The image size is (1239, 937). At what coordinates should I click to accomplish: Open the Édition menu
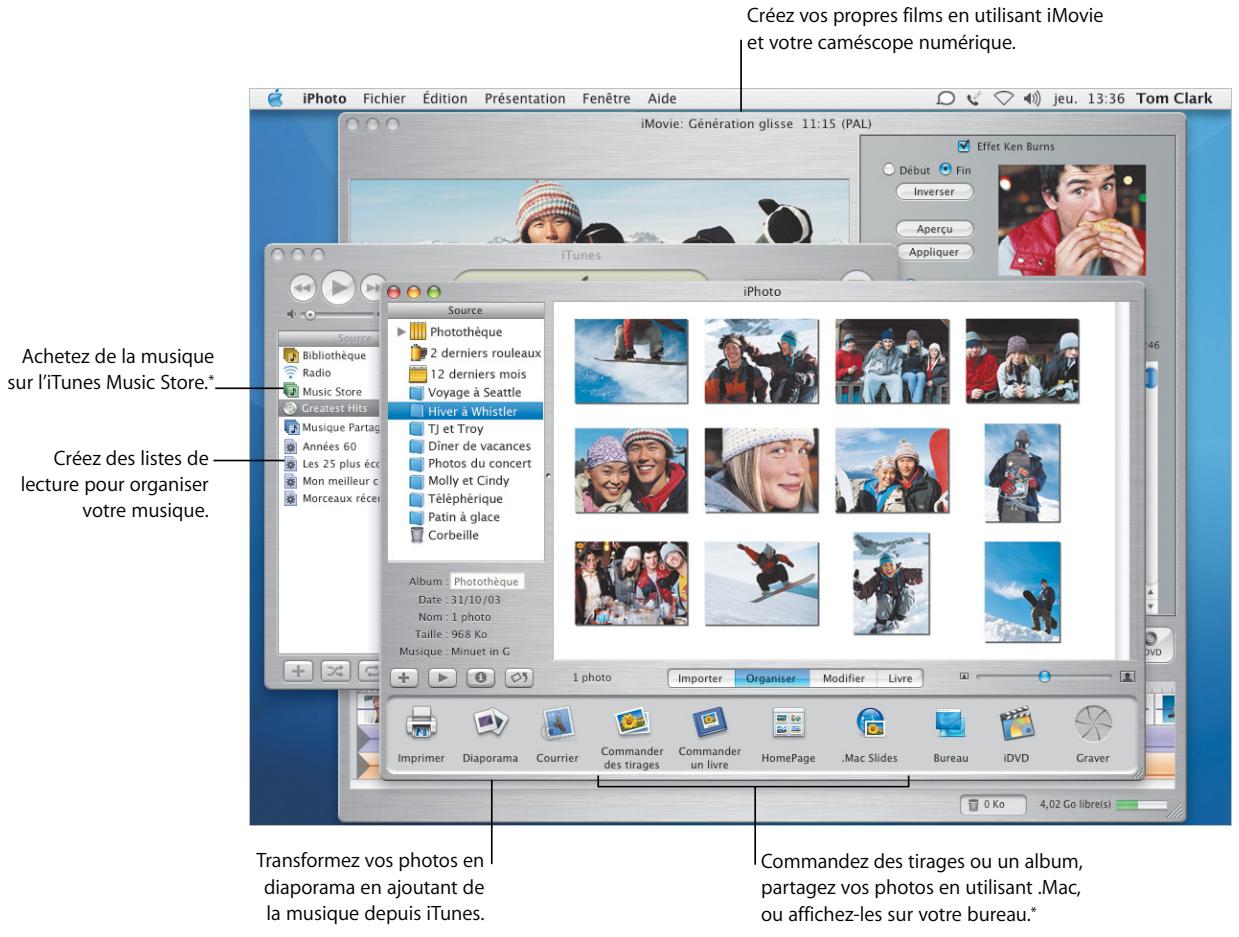(x=445, y=99)
